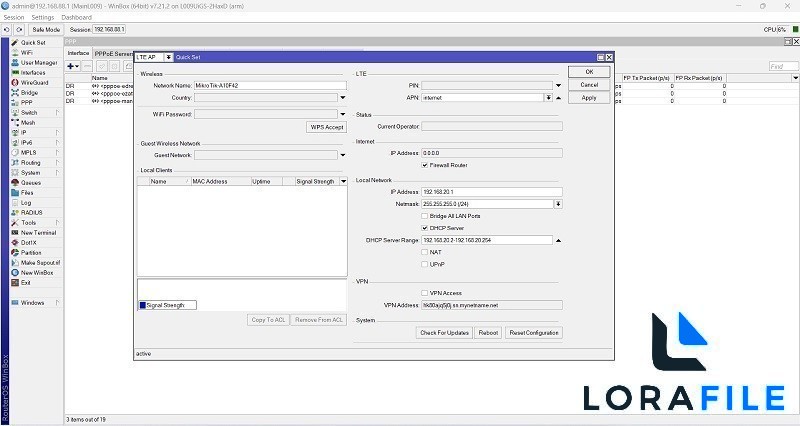Click the Find search box in PPP window
The image size is (800, 426).
[x=783, y=66]
